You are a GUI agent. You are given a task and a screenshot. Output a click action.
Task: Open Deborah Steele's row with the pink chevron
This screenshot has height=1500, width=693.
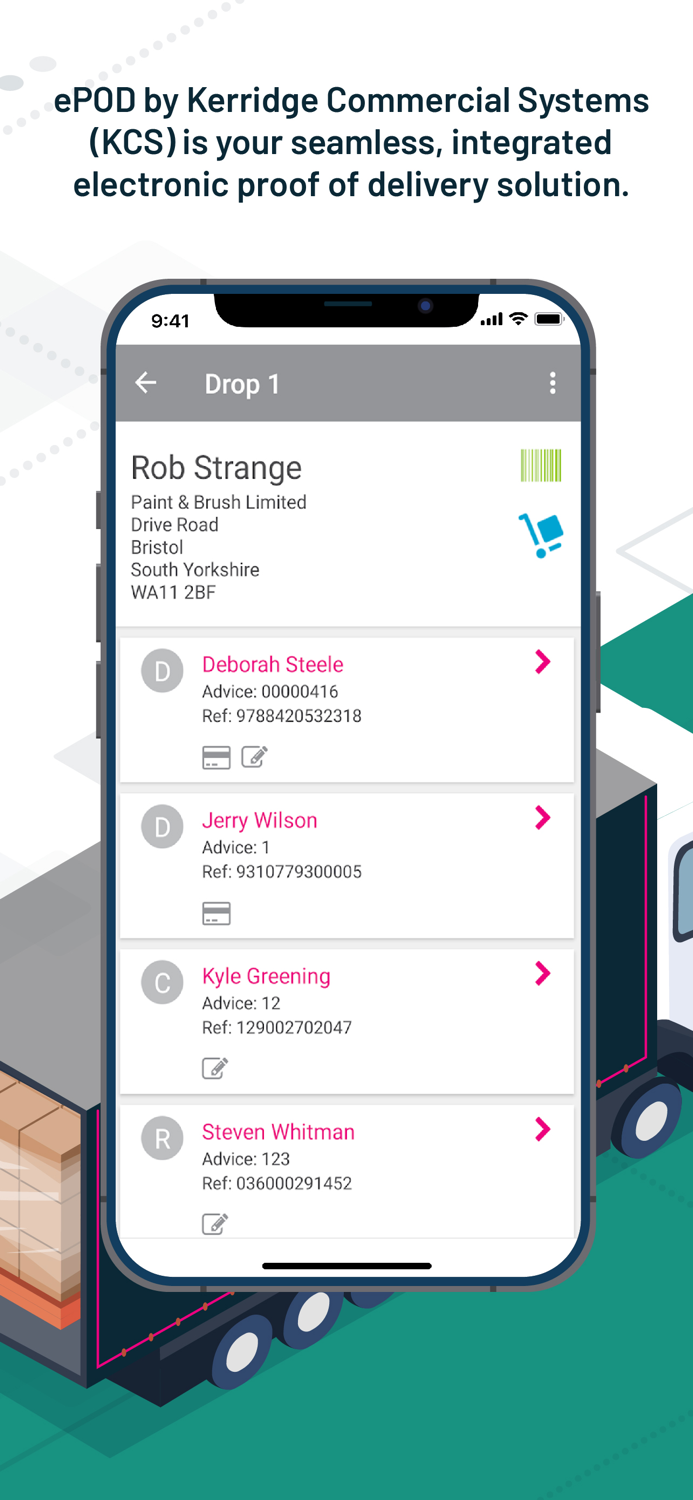[543, 662]
